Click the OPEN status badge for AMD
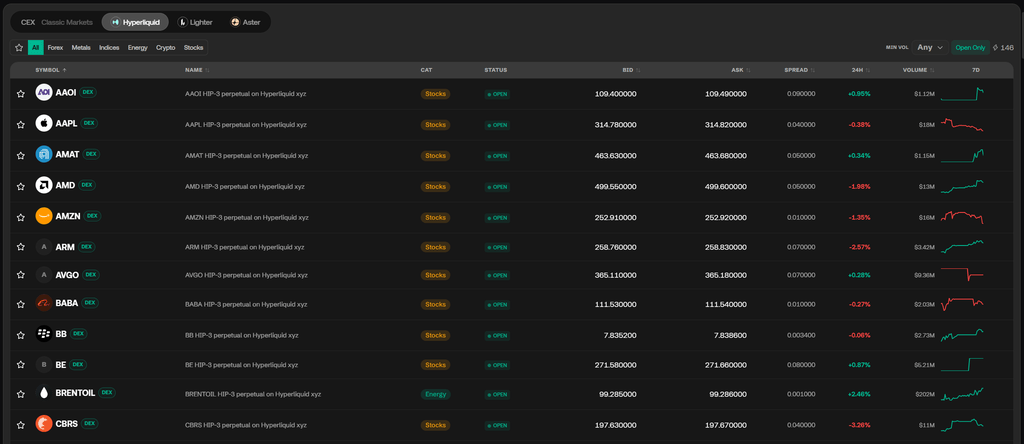 (497, 187)
